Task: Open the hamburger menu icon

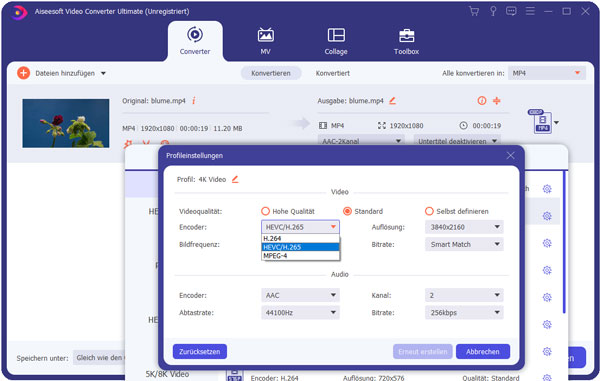Action: (x=530, y=11)
